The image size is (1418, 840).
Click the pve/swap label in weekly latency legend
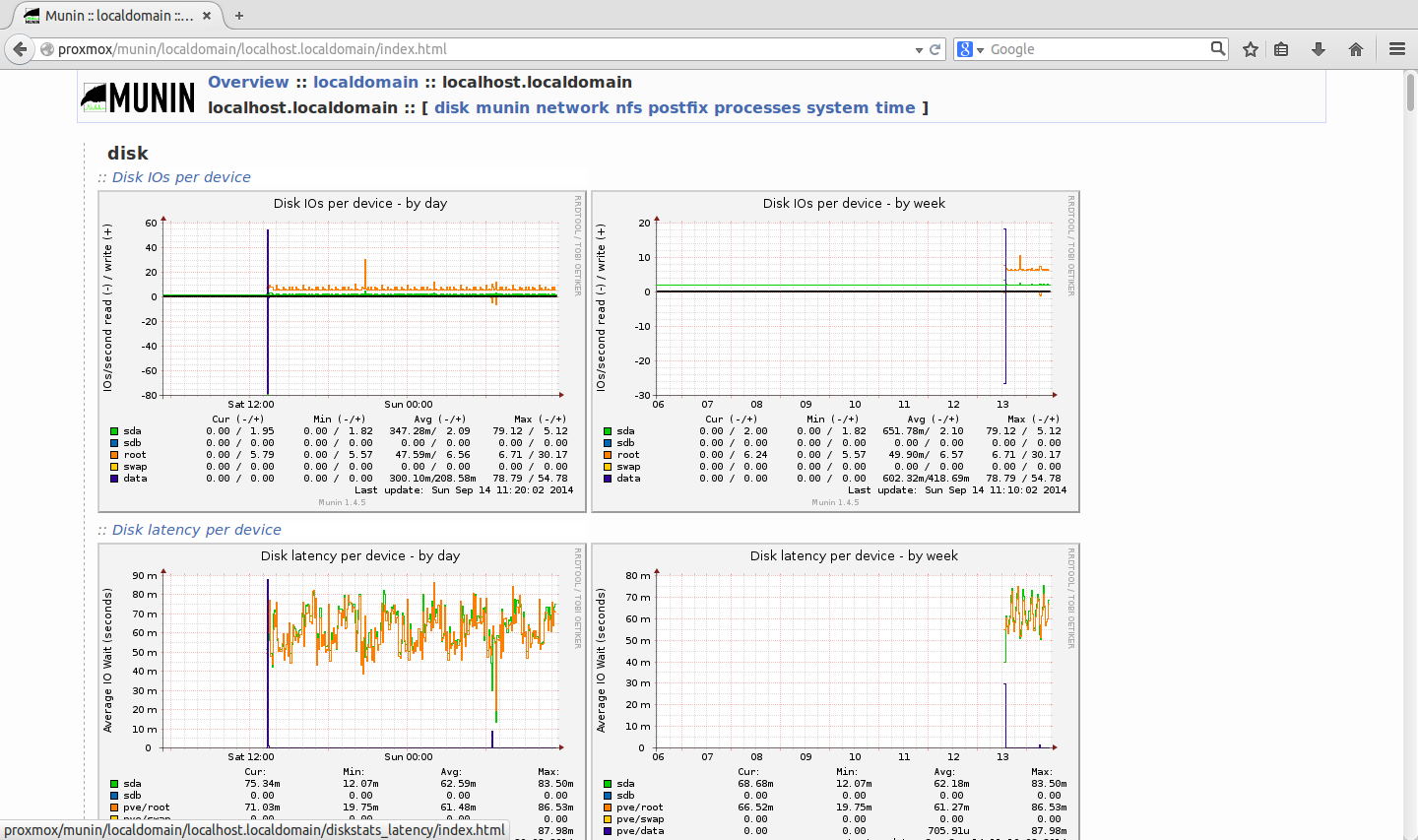pyautogui.click(x=640, y=819)
